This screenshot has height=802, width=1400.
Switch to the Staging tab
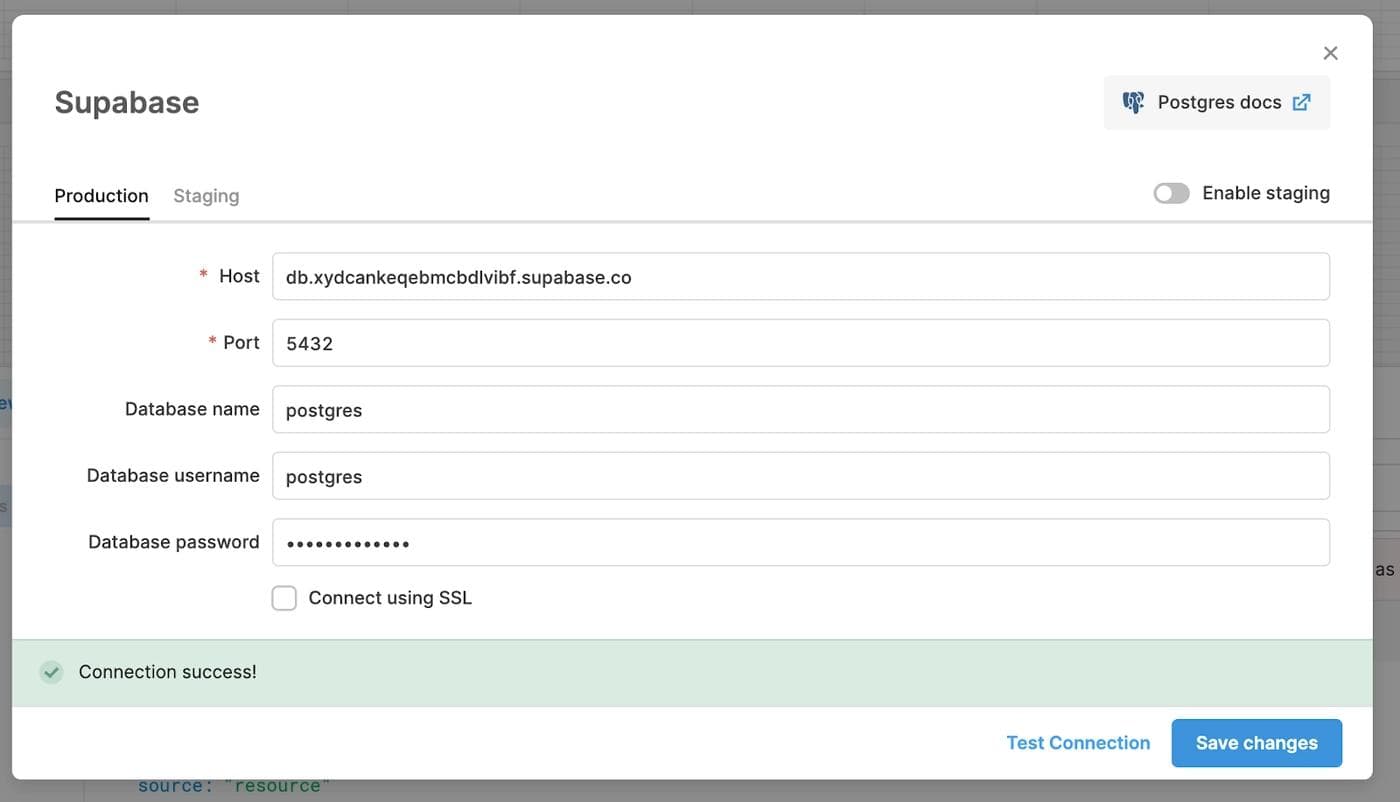(x=206, y=196)
